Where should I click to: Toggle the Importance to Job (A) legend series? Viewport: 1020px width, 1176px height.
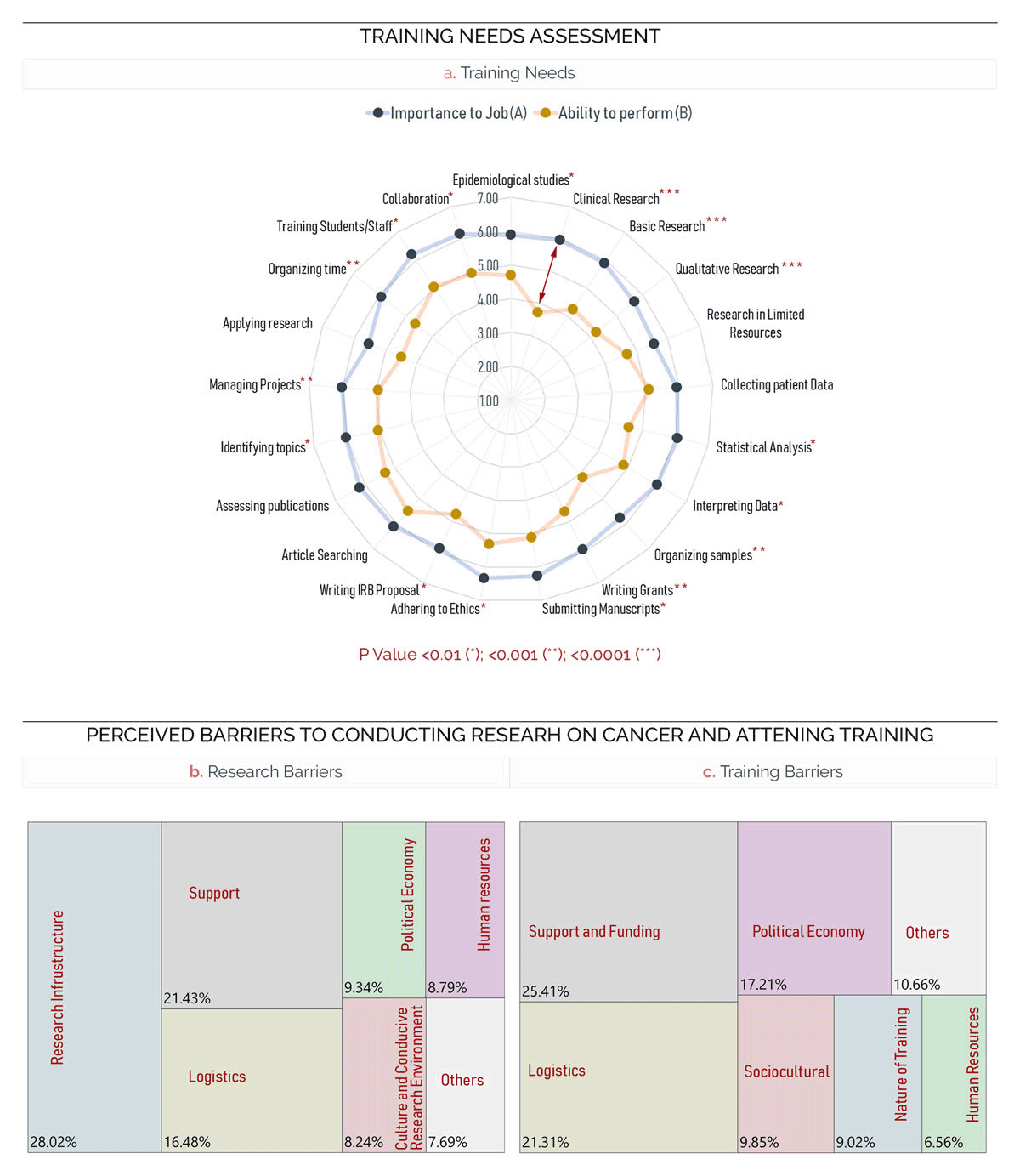pos(449,113)
